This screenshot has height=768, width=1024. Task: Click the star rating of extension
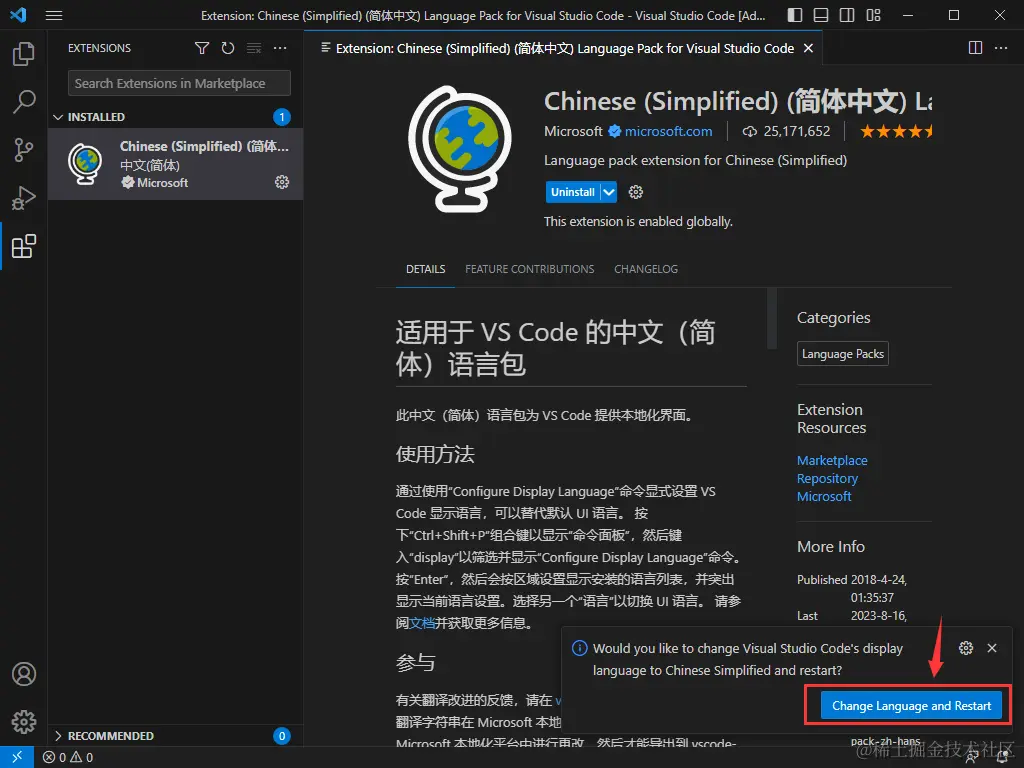(x=896, y=131)
